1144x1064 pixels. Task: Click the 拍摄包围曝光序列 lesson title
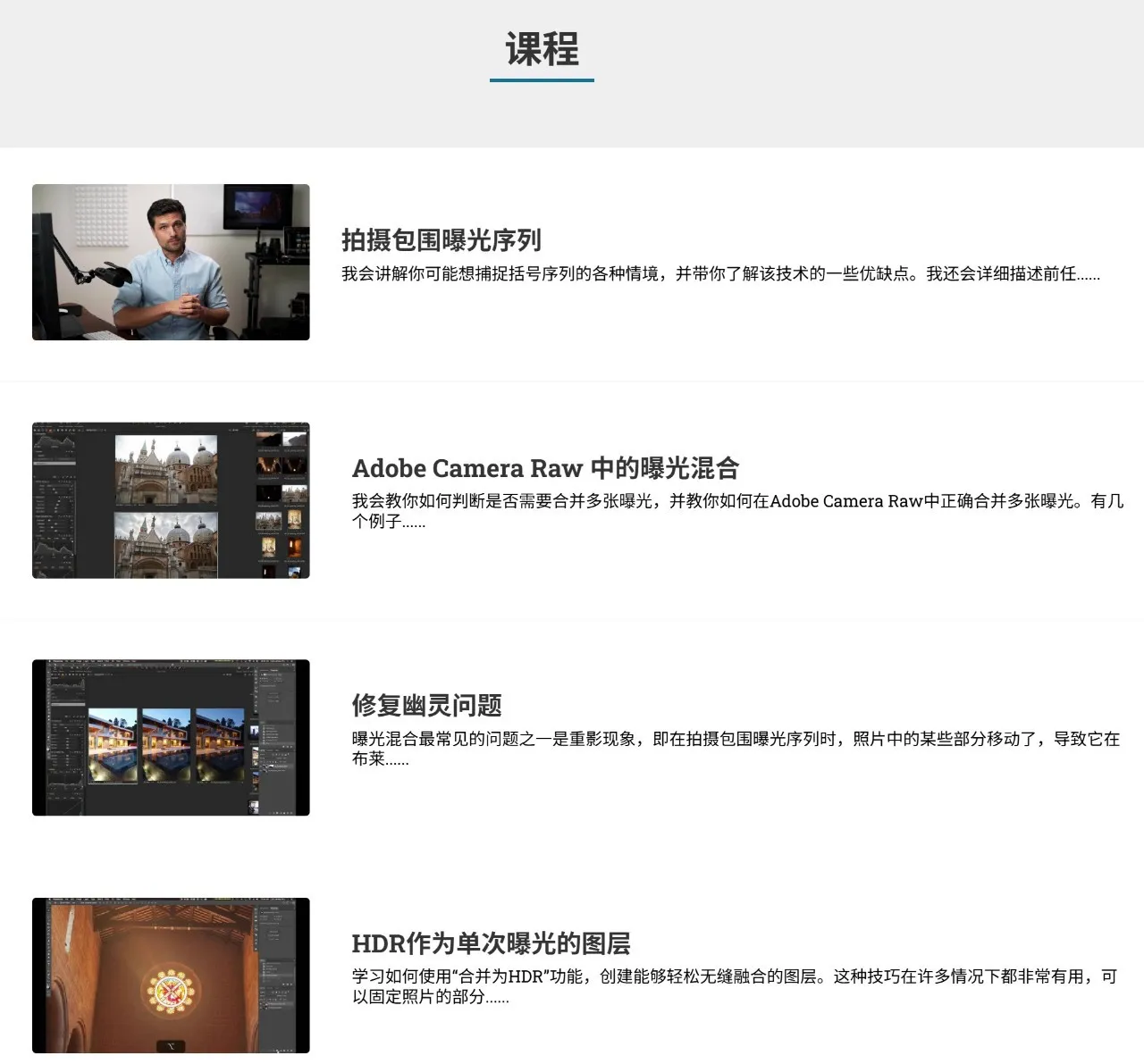pyautogui.click(x=442, y=240)
